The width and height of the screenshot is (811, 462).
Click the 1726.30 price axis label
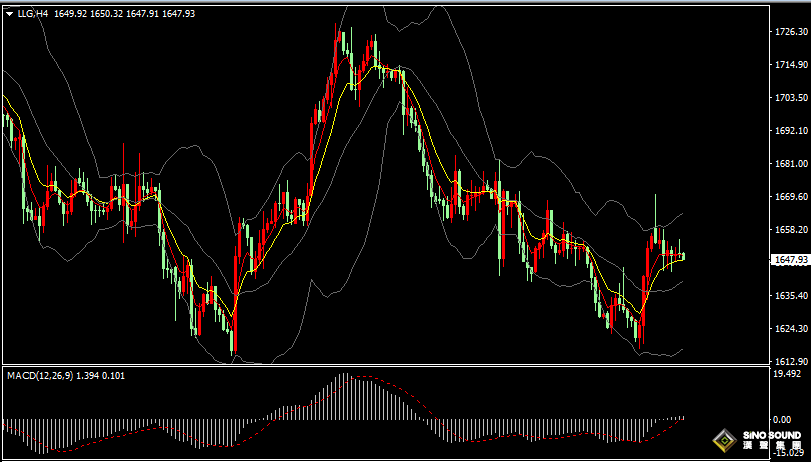point(790,32)
